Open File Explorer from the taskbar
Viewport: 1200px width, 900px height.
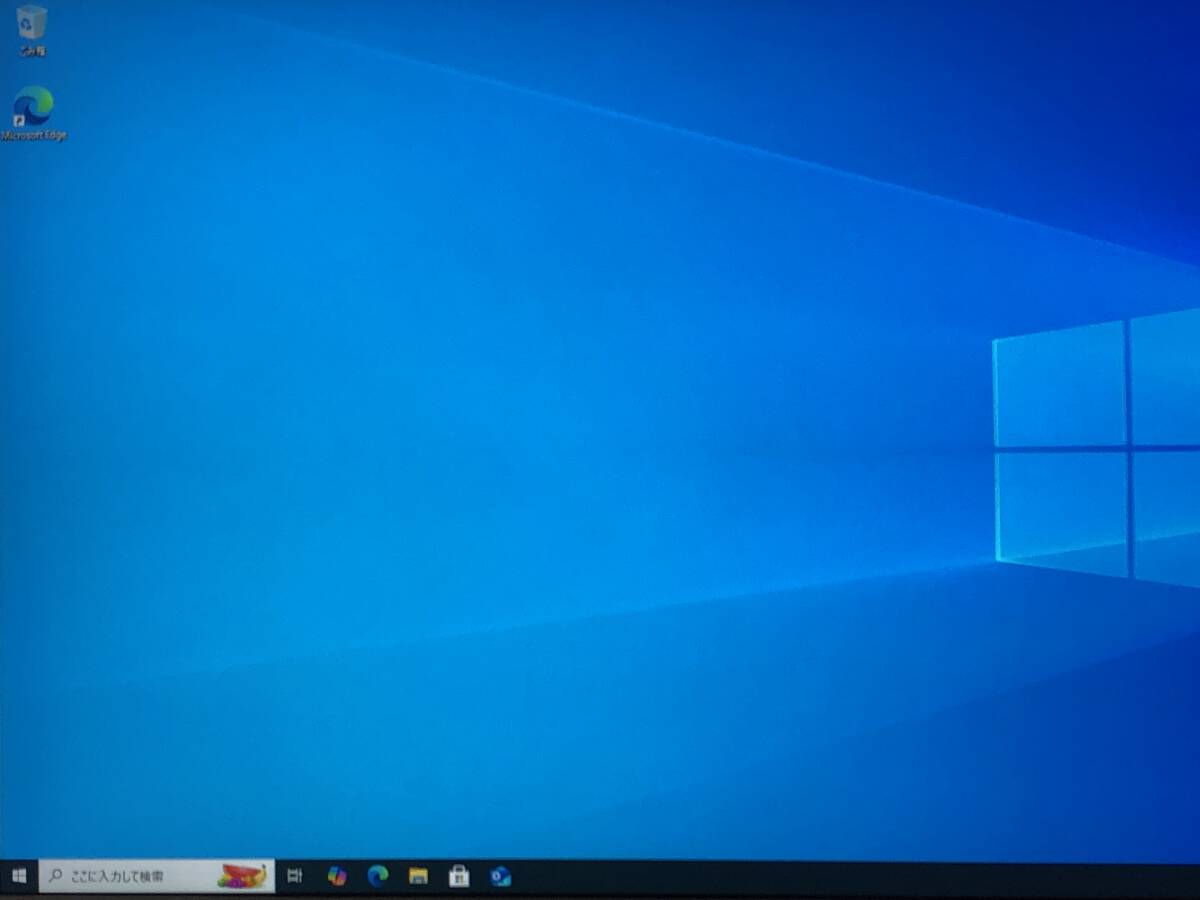click(x=418, y=876)
